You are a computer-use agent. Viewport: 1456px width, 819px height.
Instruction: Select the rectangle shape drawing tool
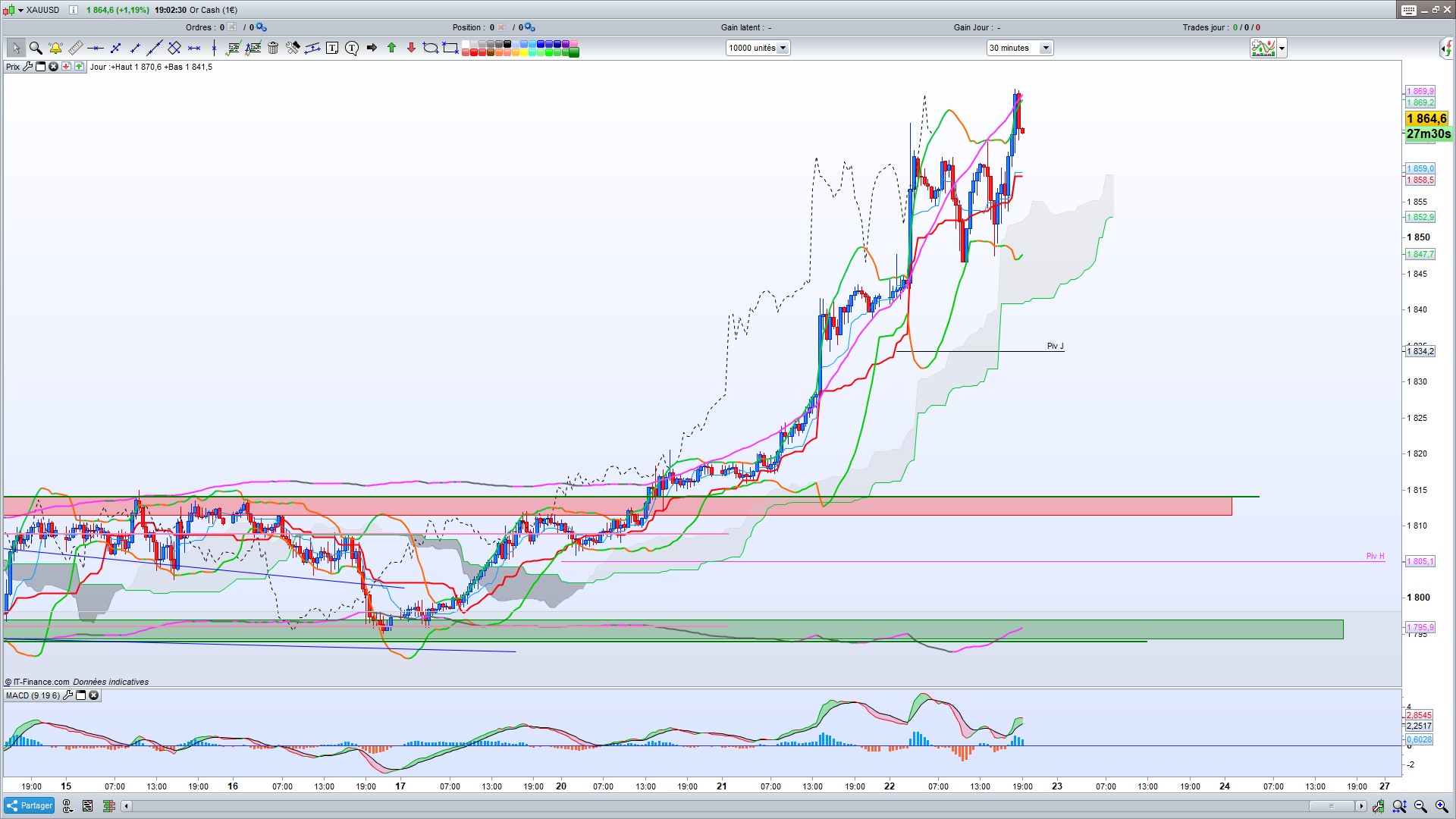click(x=450, y=48)
